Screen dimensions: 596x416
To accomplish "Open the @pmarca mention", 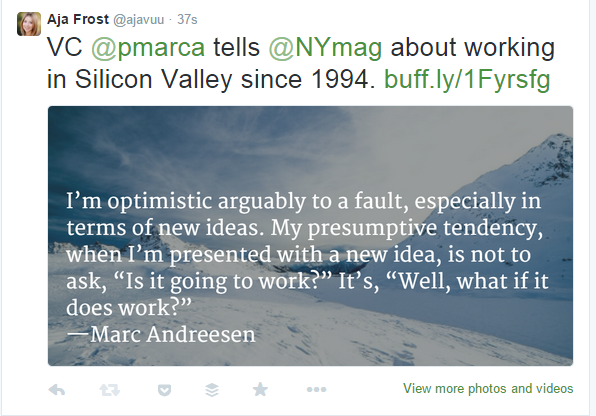I will pyautogui.click(x=148, y=48).
